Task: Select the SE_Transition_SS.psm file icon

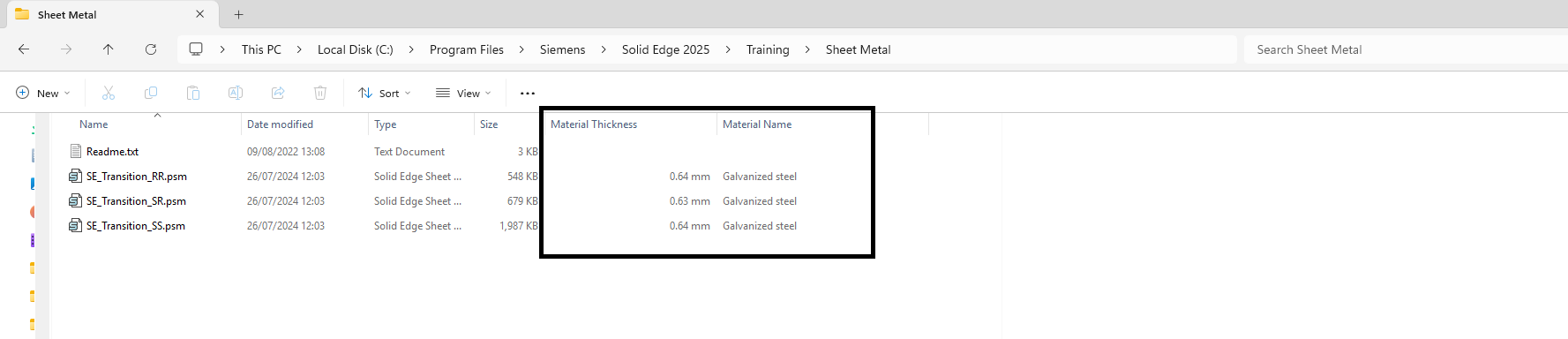Action: (x=76, y=226)
